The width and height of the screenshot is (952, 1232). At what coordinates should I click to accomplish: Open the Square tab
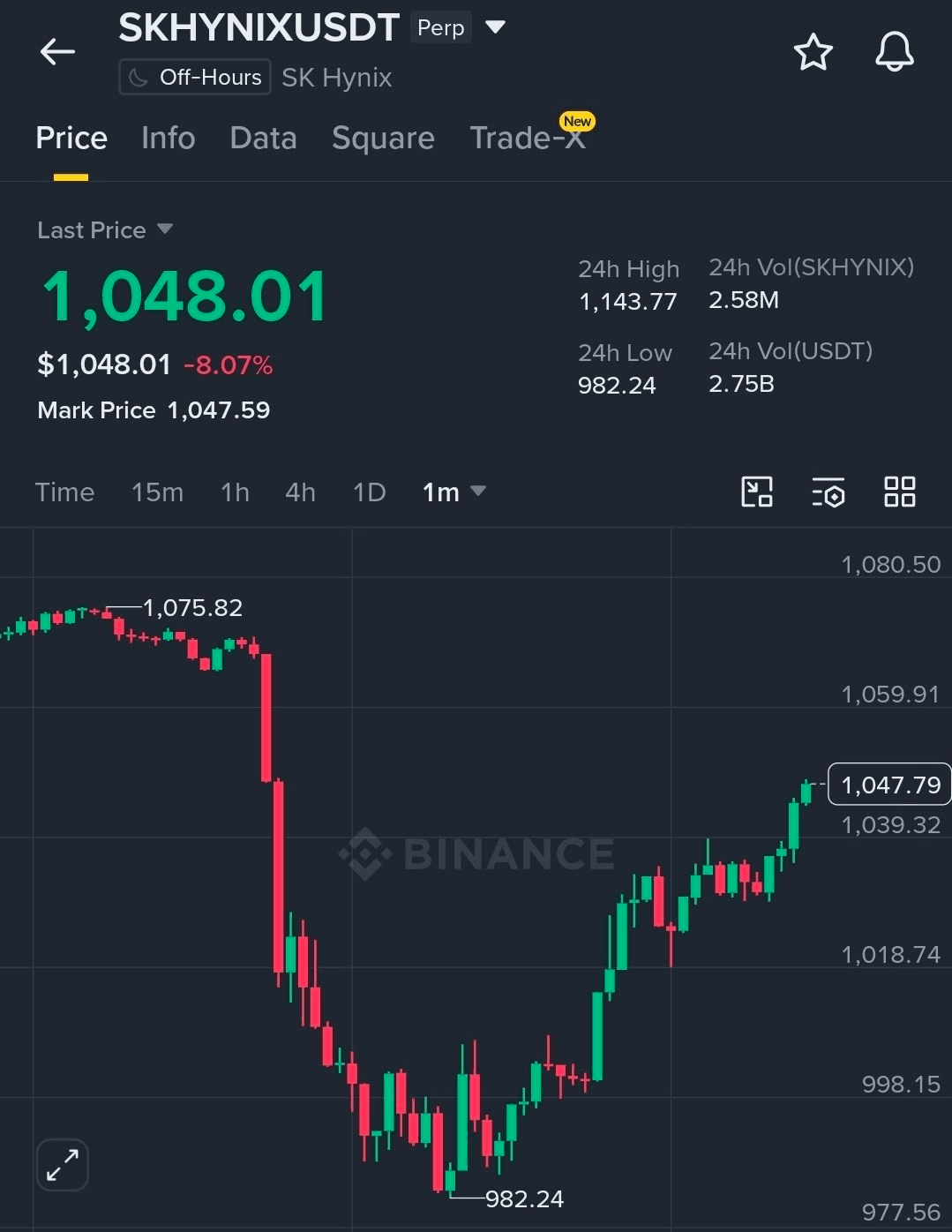[383, 139]
